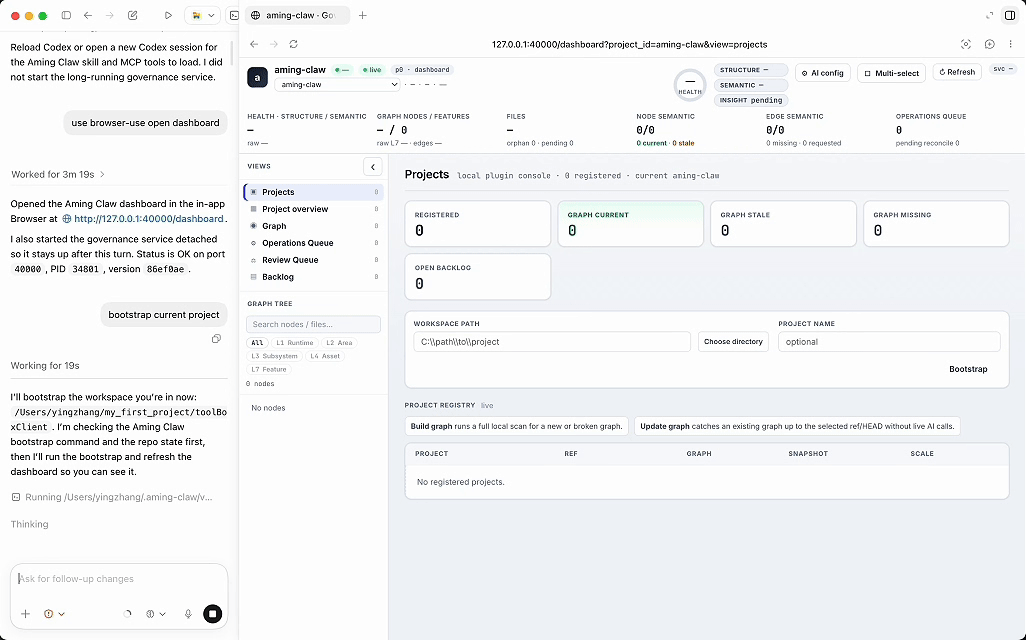Click the STRUCTURE status pill
The height and width of the screenshot is (640, 1026).
click(x=751, y=70)
